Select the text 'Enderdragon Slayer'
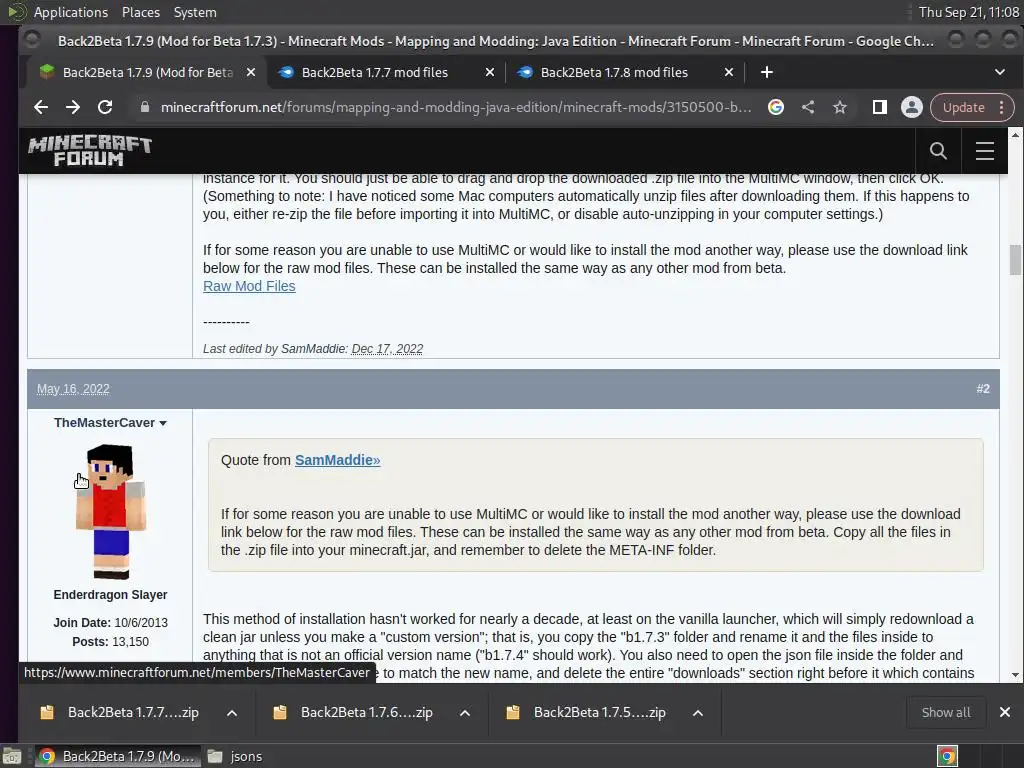The width and height of the screenshot is (1024, 768). click(110, 595)
